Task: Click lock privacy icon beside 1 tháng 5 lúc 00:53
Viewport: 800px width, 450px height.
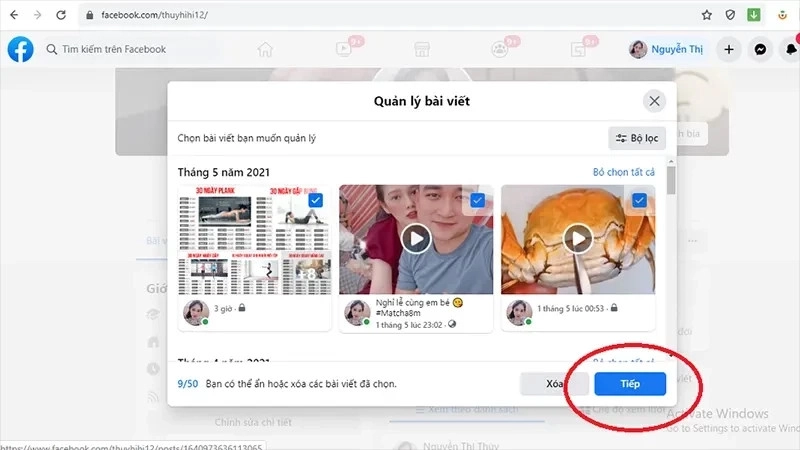Action: (x=614, y=308)
